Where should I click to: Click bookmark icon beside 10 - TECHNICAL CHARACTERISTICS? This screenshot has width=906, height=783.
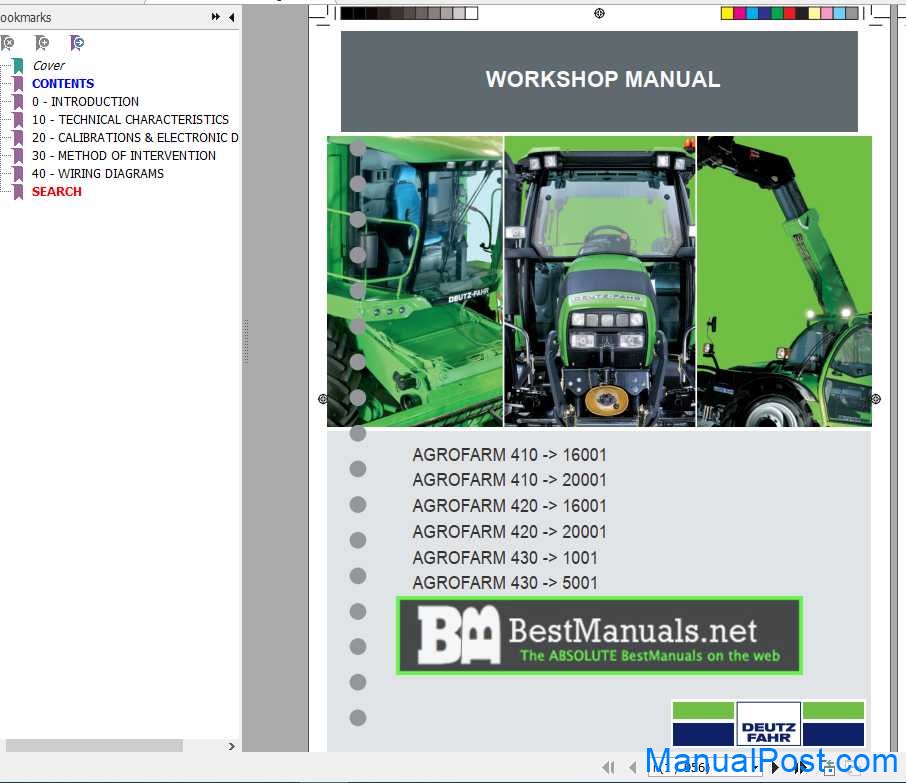(18, 120)
